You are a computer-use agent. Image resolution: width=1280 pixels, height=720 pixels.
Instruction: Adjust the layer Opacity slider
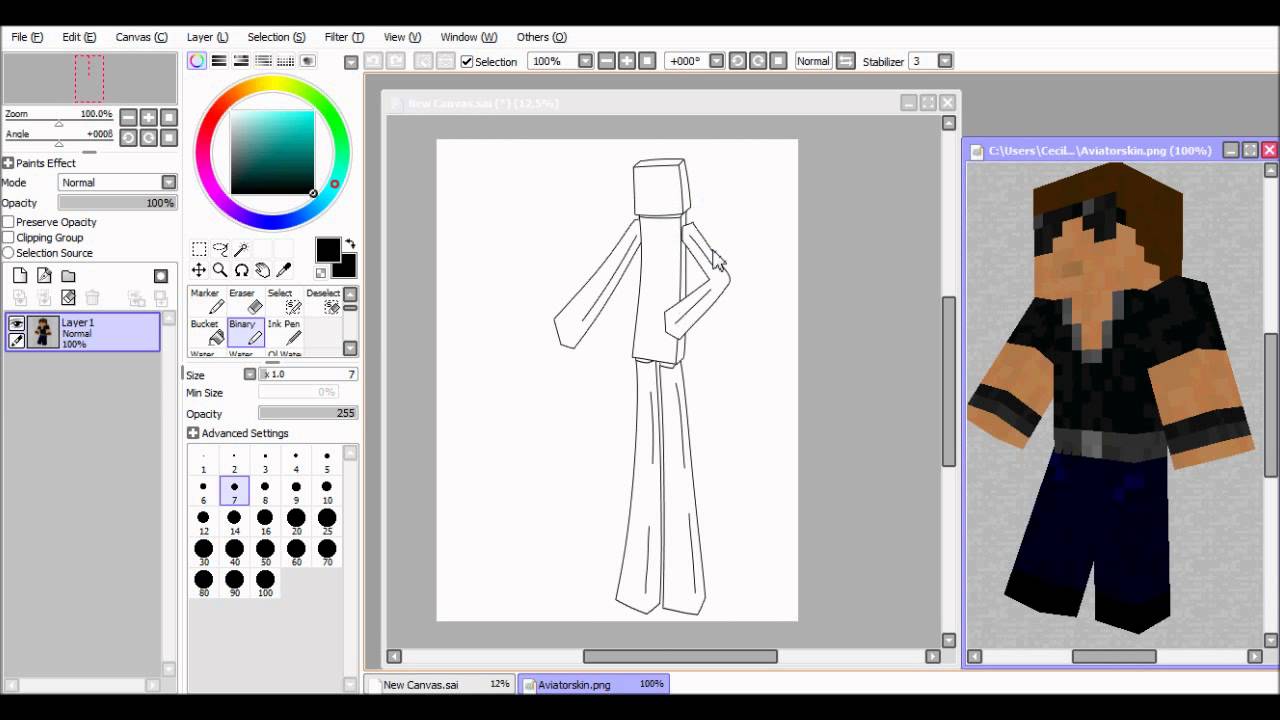coord(118,203)
